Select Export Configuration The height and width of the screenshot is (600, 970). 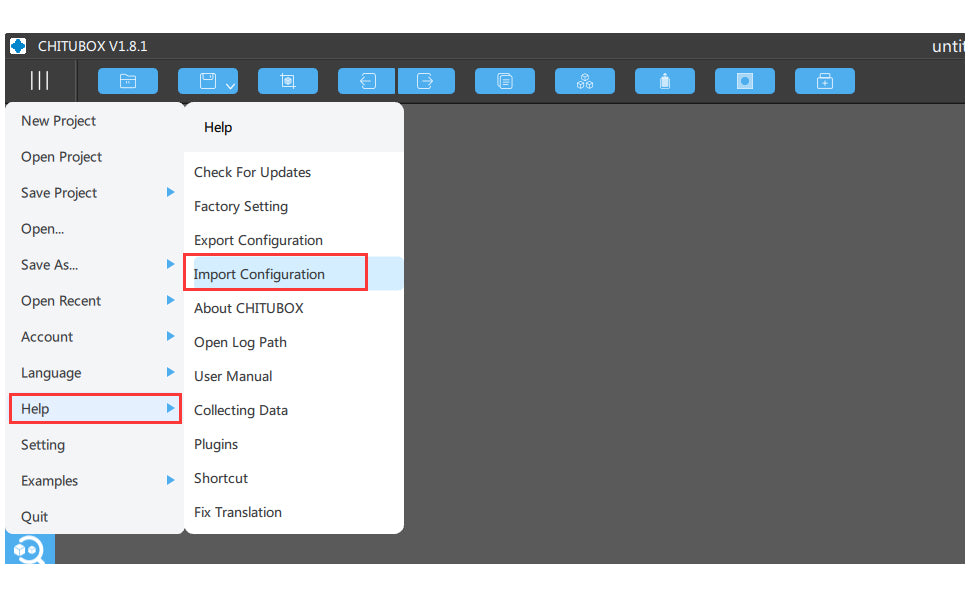294,240
